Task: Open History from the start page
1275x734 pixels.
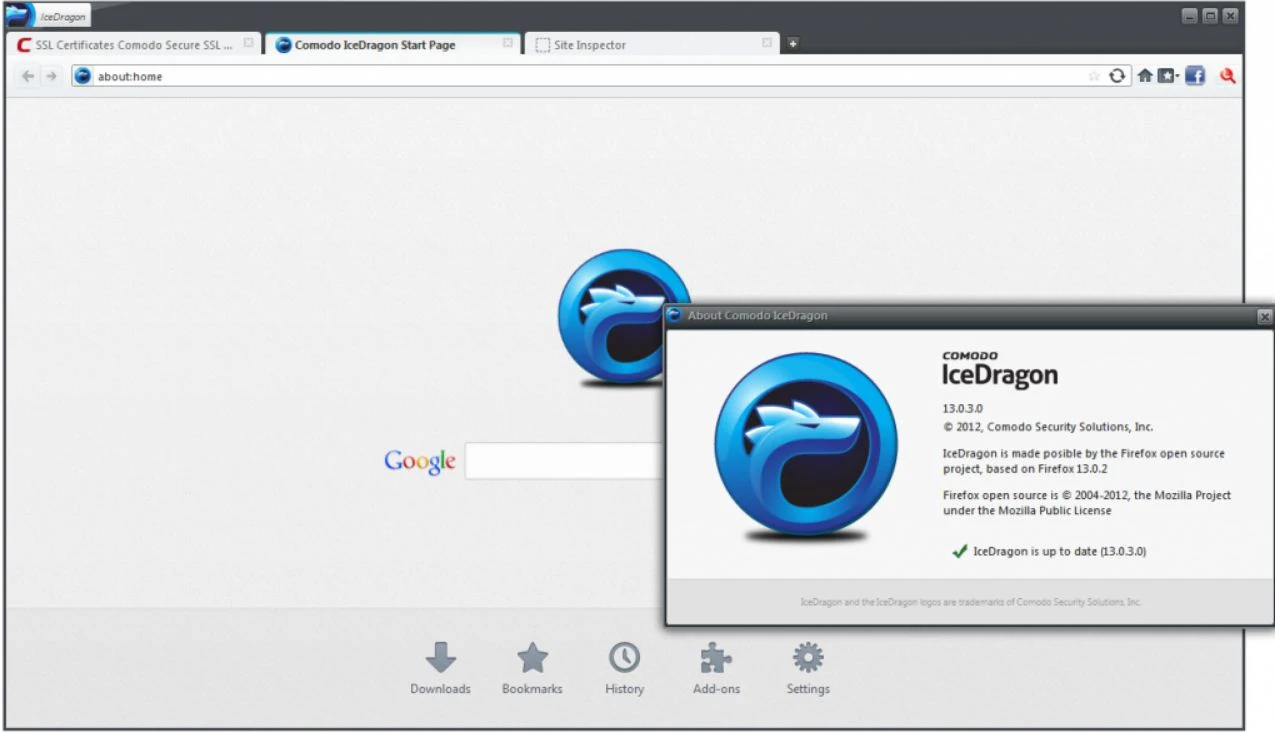Action: pyautogui.click(x=624, y=668)
